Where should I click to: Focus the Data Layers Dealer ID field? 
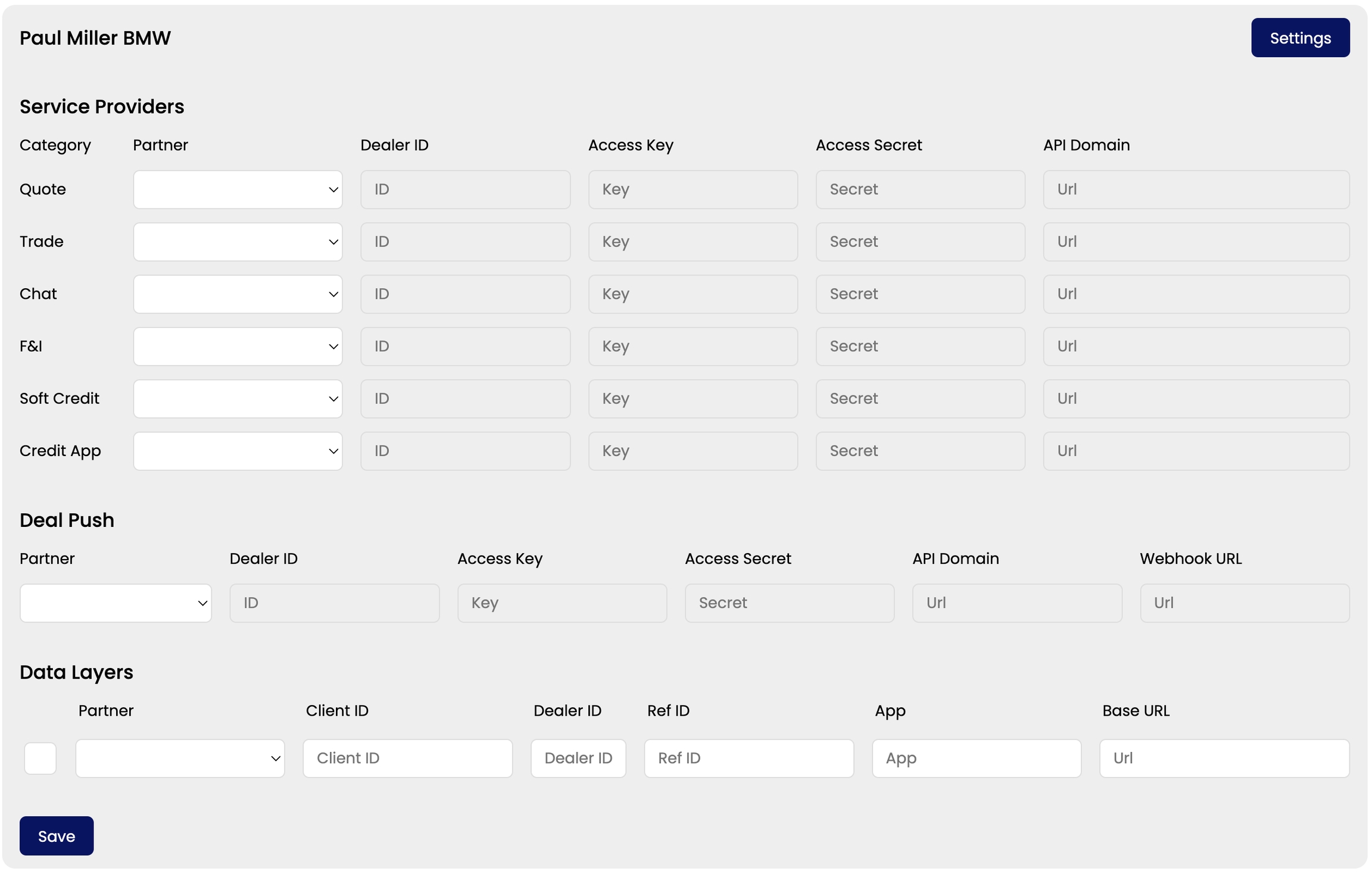pyautogui.click(x=578, y=758)
